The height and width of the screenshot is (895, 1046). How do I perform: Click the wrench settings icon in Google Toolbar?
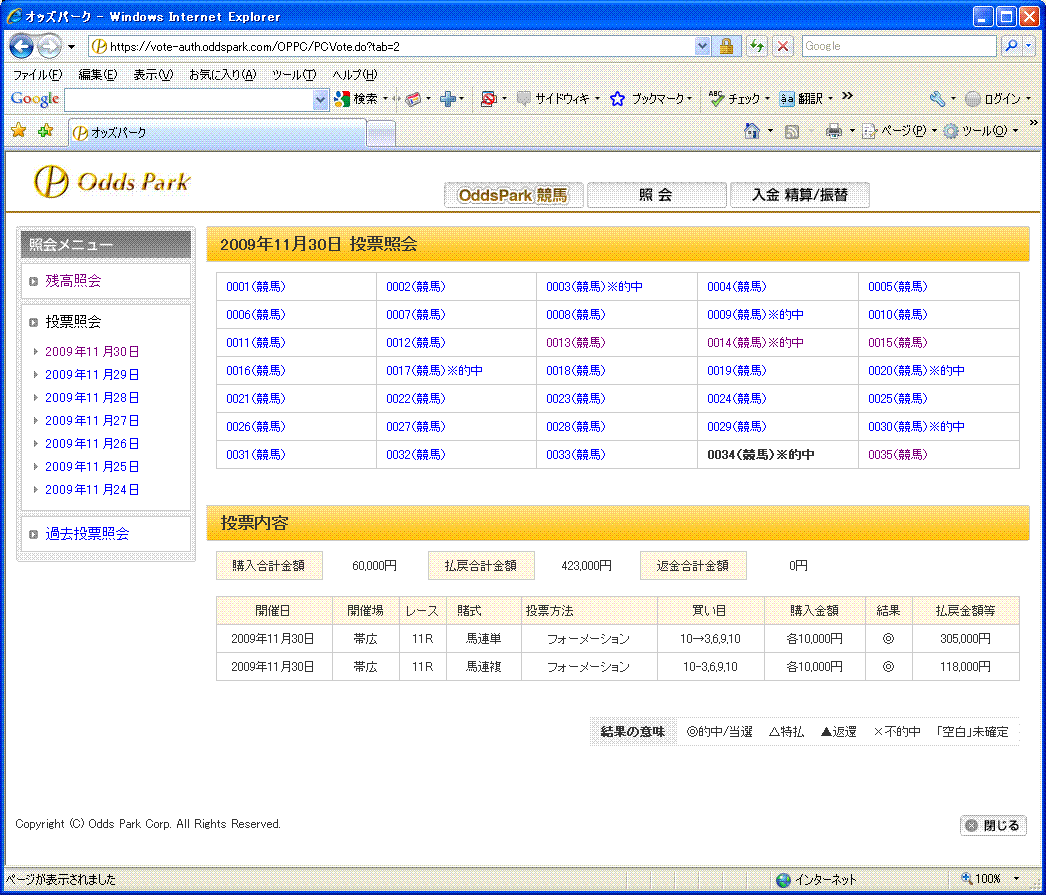[937, 99]
